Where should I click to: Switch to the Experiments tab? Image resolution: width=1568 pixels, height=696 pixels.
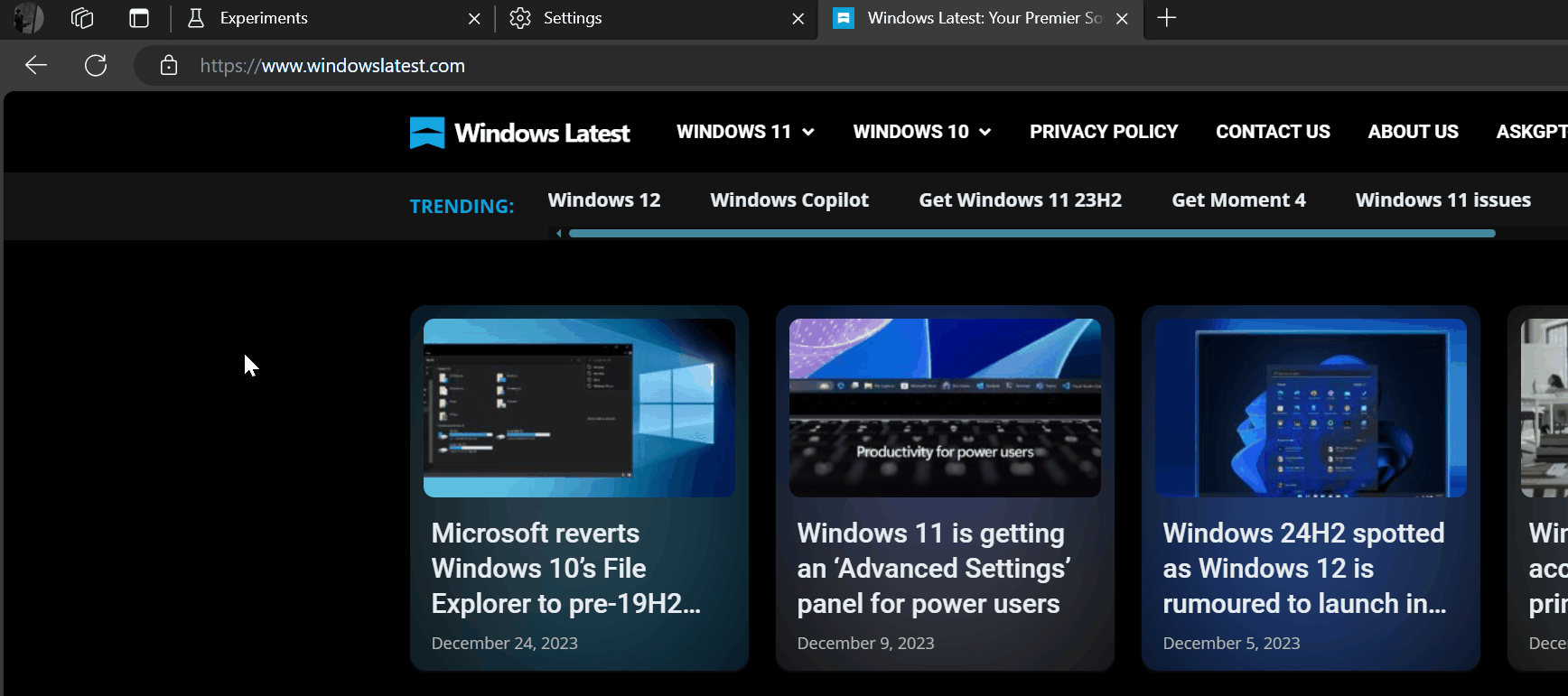point(334,18)
